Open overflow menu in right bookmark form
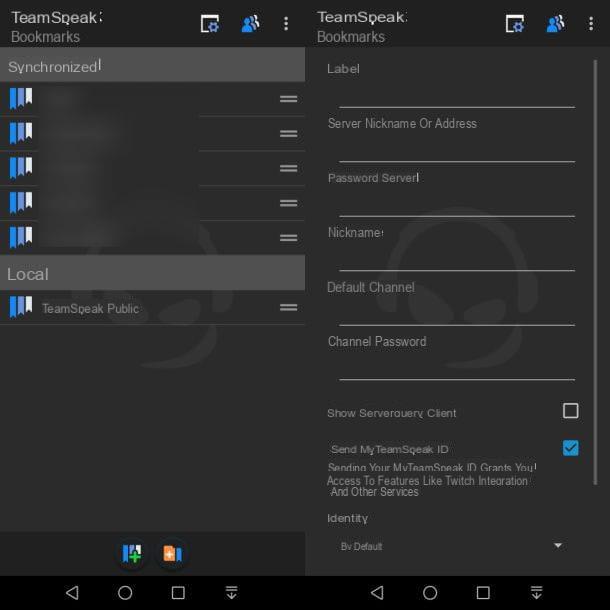This screenshot has height=610, width=610. [x=591, y=24]
